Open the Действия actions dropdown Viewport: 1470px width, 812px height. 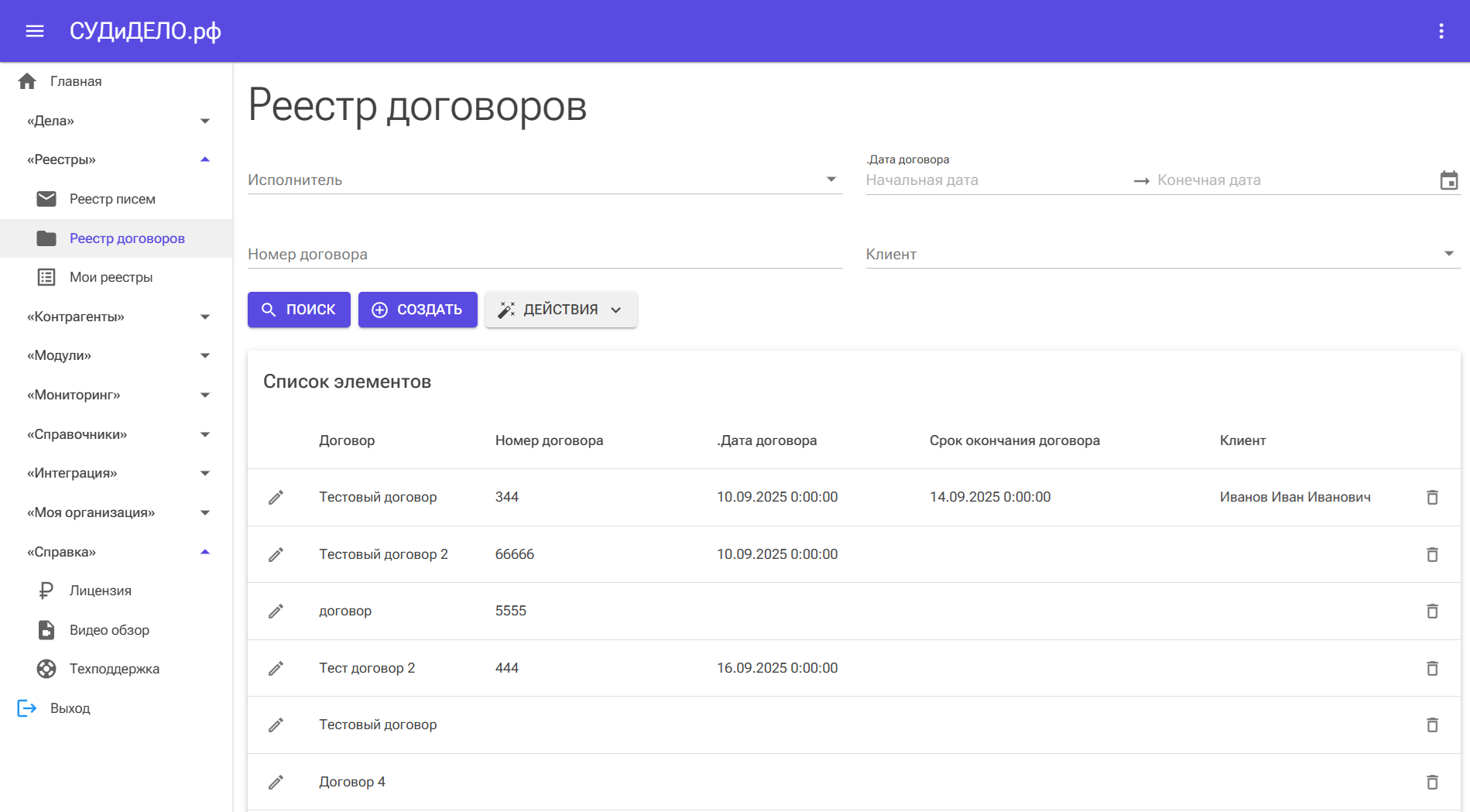pyautogui.click(x=560, y=310)
